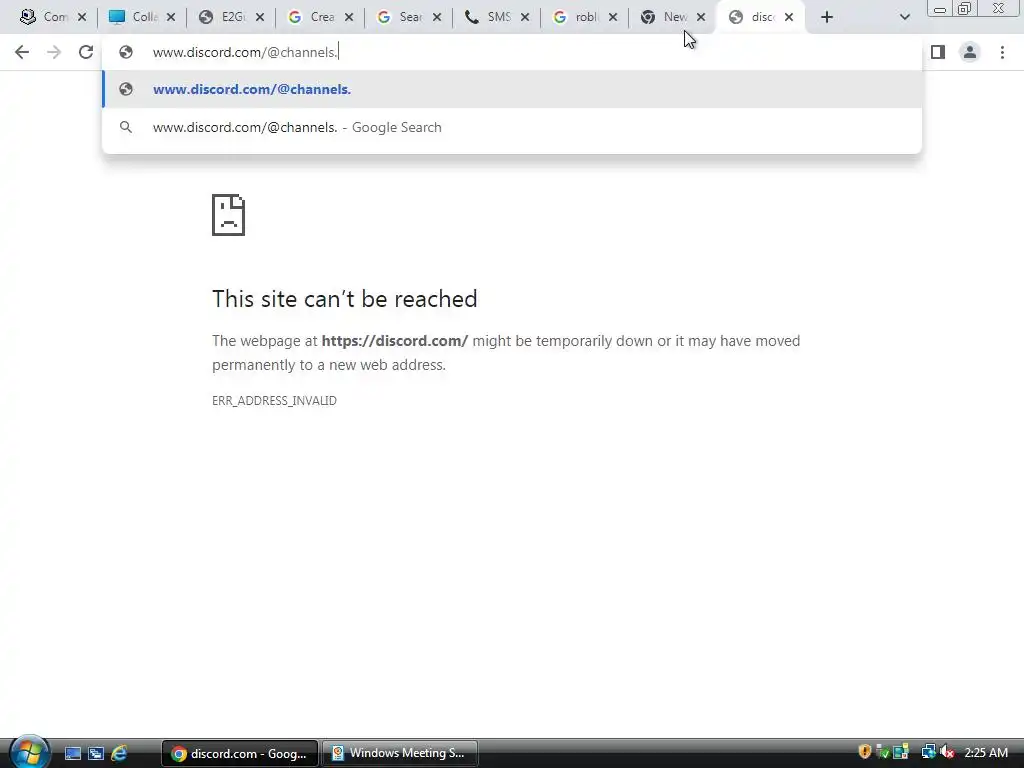The image size is (1024, 768).
Task: Click the tray icon left of network icon
Action: coord(901,752)
